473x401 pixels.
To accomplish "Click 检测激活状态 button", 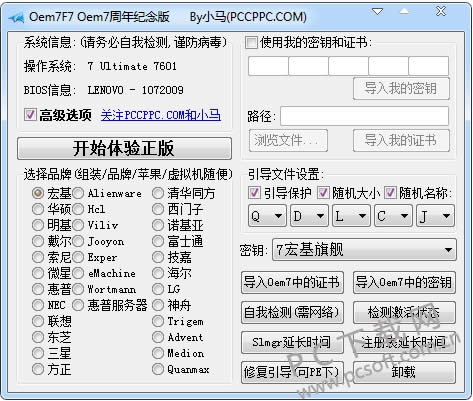I will click(404, 312).
